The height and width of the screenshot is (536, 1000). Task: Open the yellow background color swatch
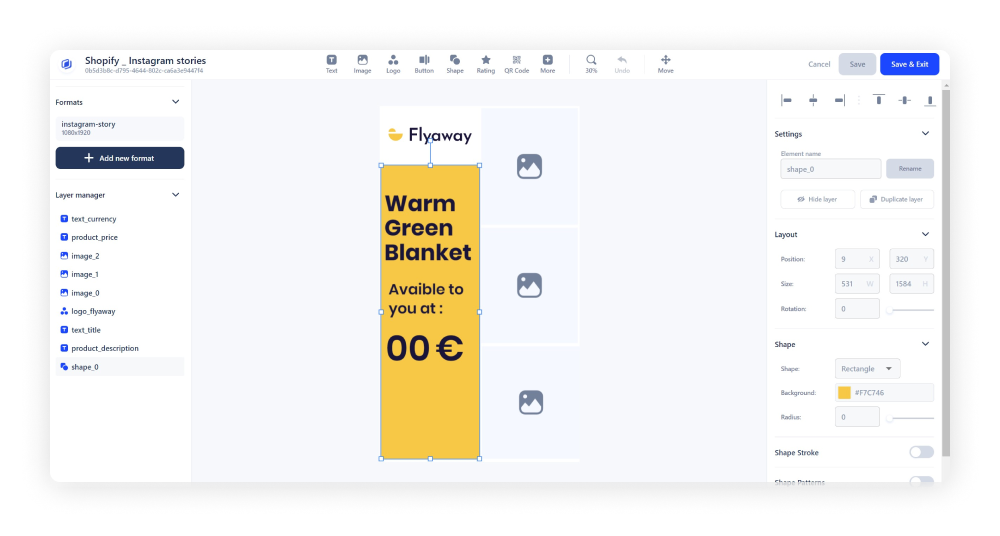click(x=844, y=393)
